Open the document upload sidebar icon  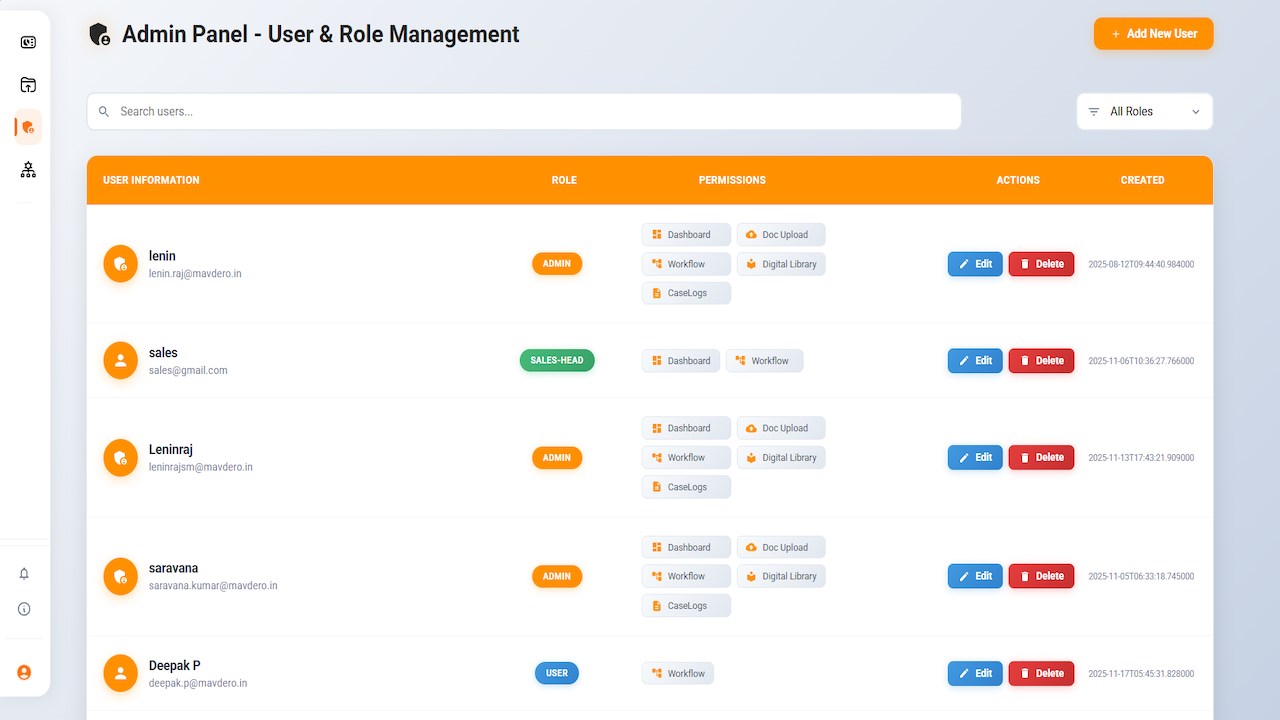point(28,85)
